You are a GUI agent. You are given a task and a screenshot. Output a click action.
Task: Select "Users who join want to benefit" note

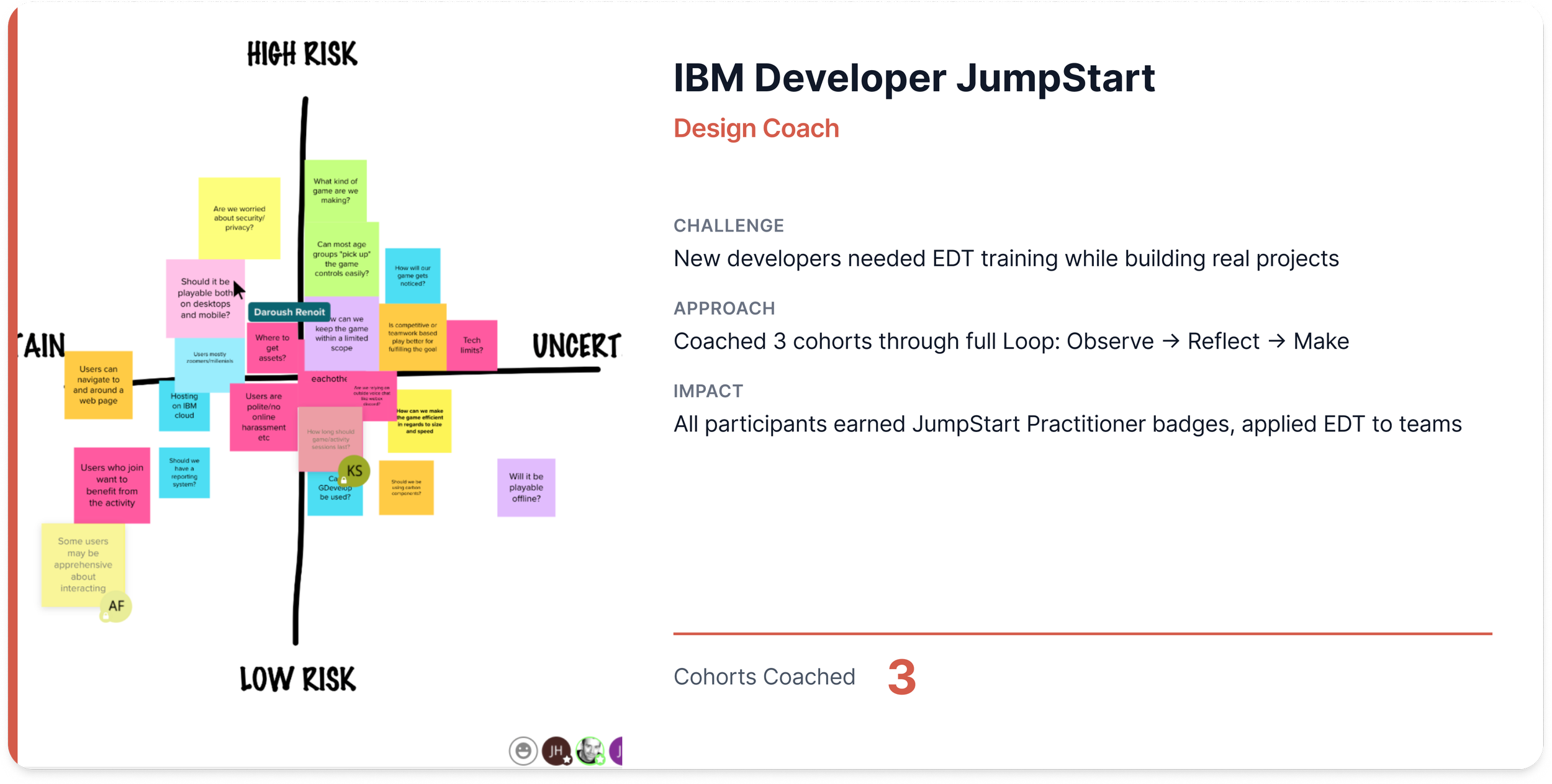tap(112, 485)
